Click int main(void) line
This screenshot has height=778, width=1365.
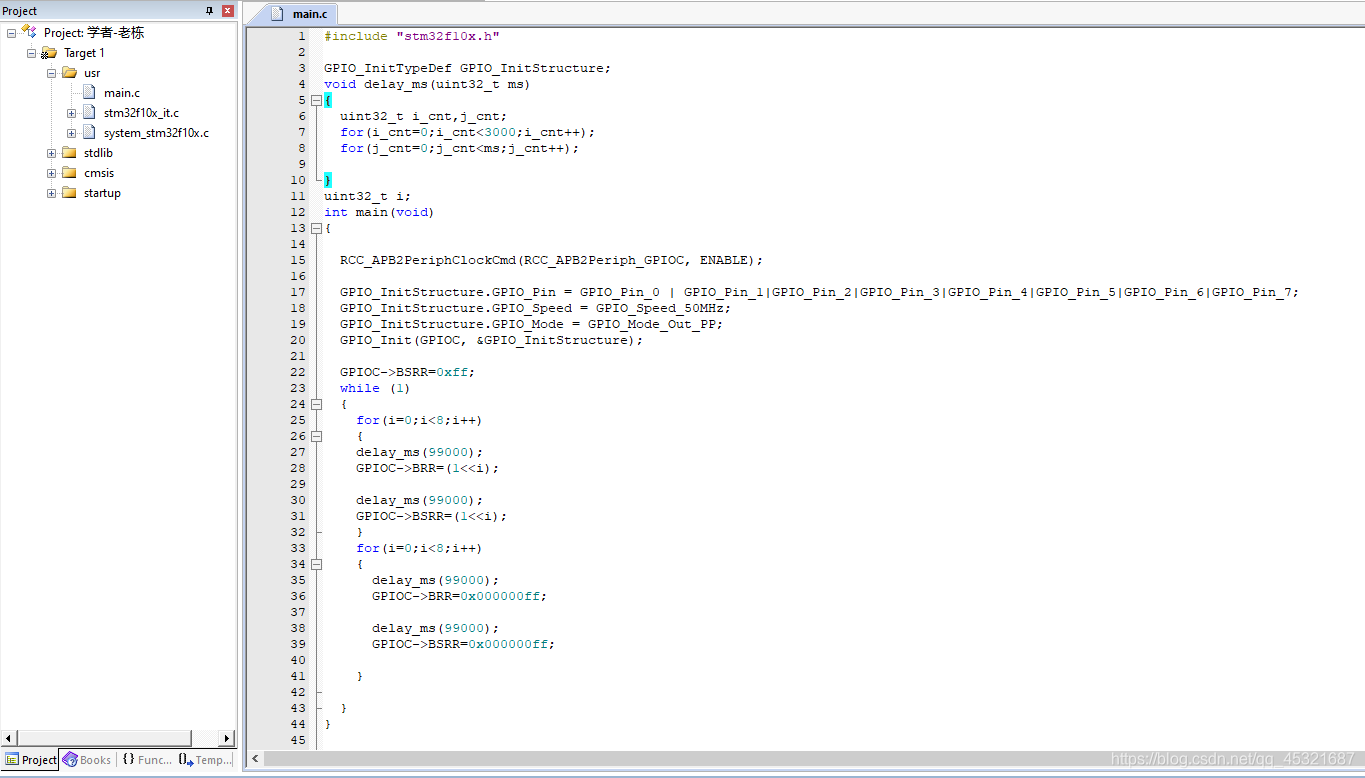pyautogui.click(x=379, y=212)
